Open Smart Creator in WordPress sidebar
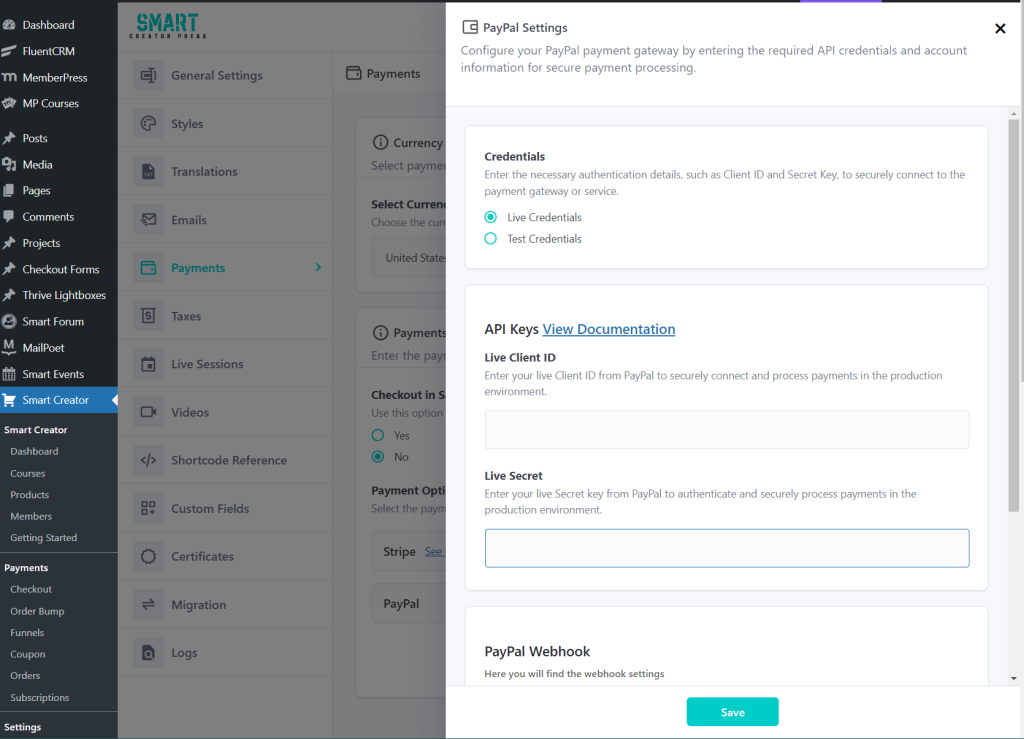 coord(56,400)
